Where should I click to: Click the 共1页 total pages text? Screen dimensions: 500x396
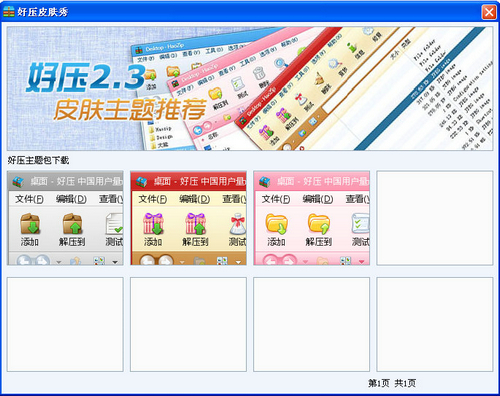pos(405,383)
